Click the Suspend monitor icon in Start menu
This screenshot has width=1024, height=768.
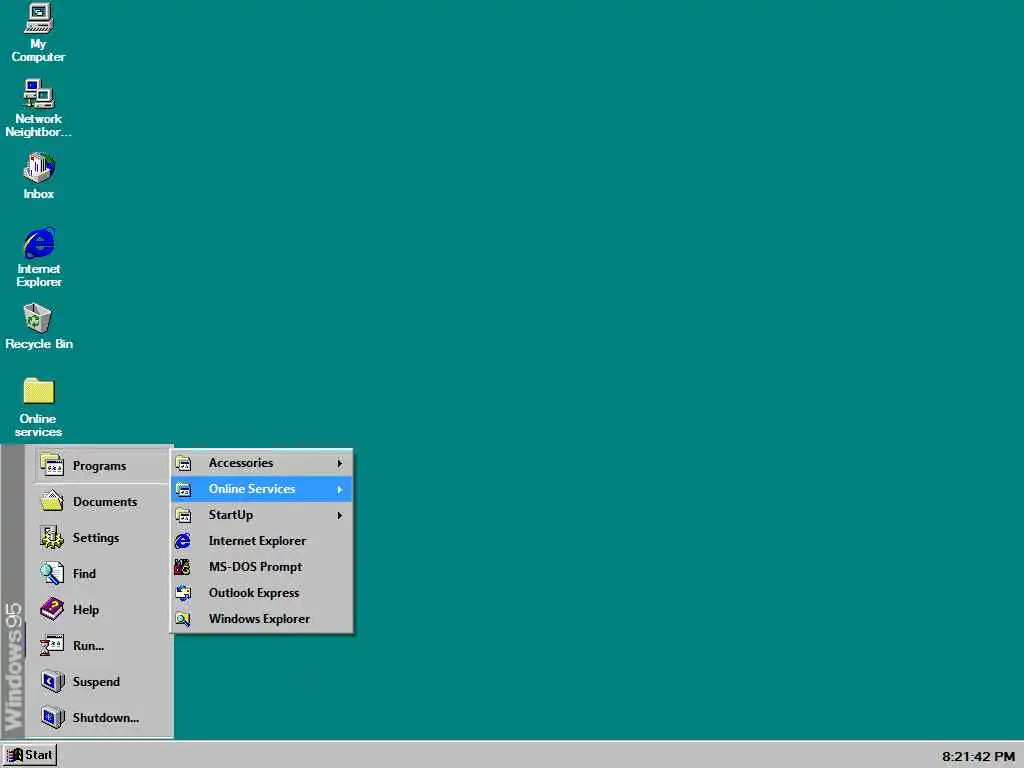[x=52, y=681]
